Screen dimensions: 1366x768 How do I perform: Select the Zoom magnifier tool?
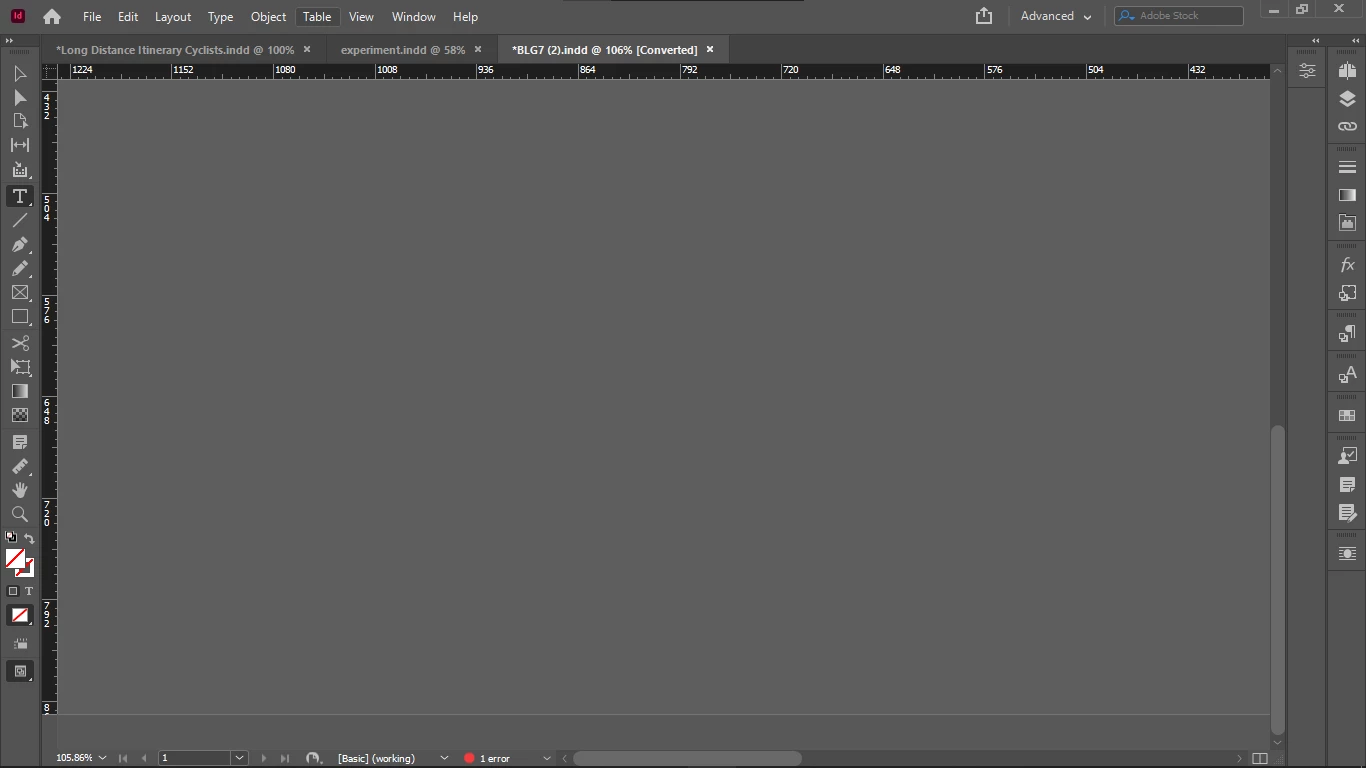tap(19, 514)
